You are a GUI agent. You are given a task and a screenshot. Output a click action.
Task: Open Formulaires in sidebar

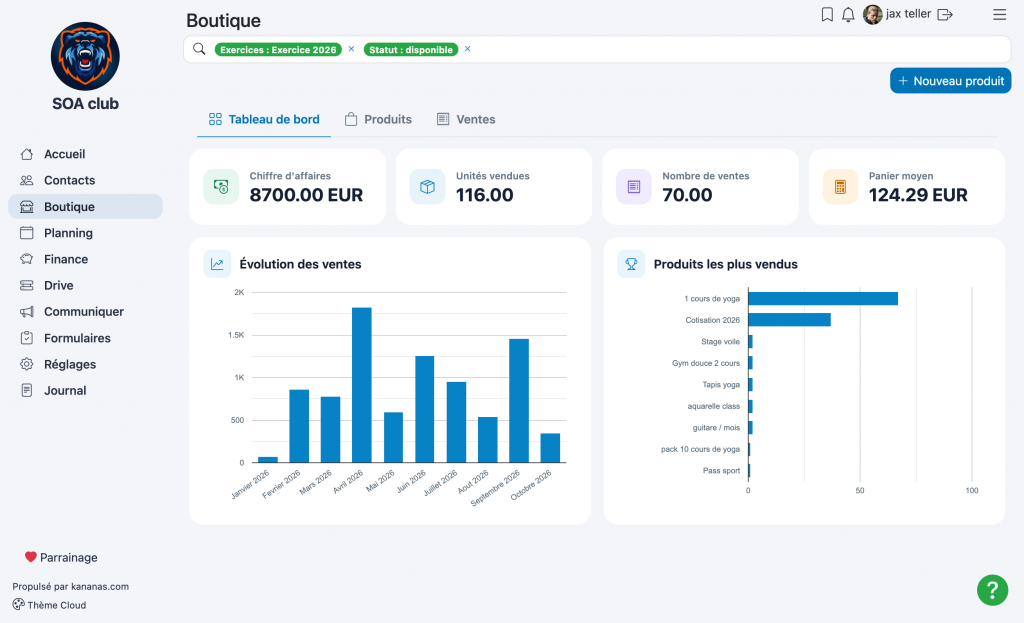point(85,338)
